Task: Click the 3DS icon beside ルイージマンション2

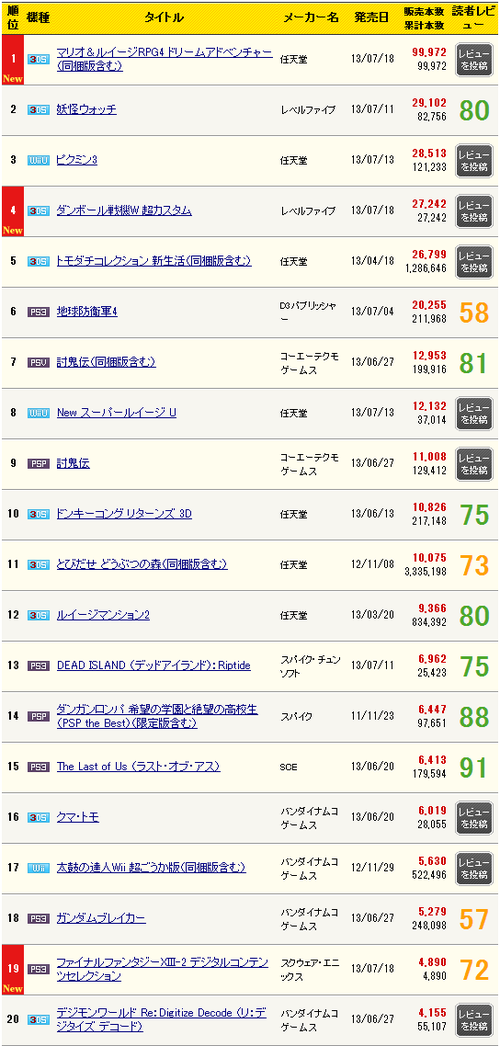Action: [38, 615]
